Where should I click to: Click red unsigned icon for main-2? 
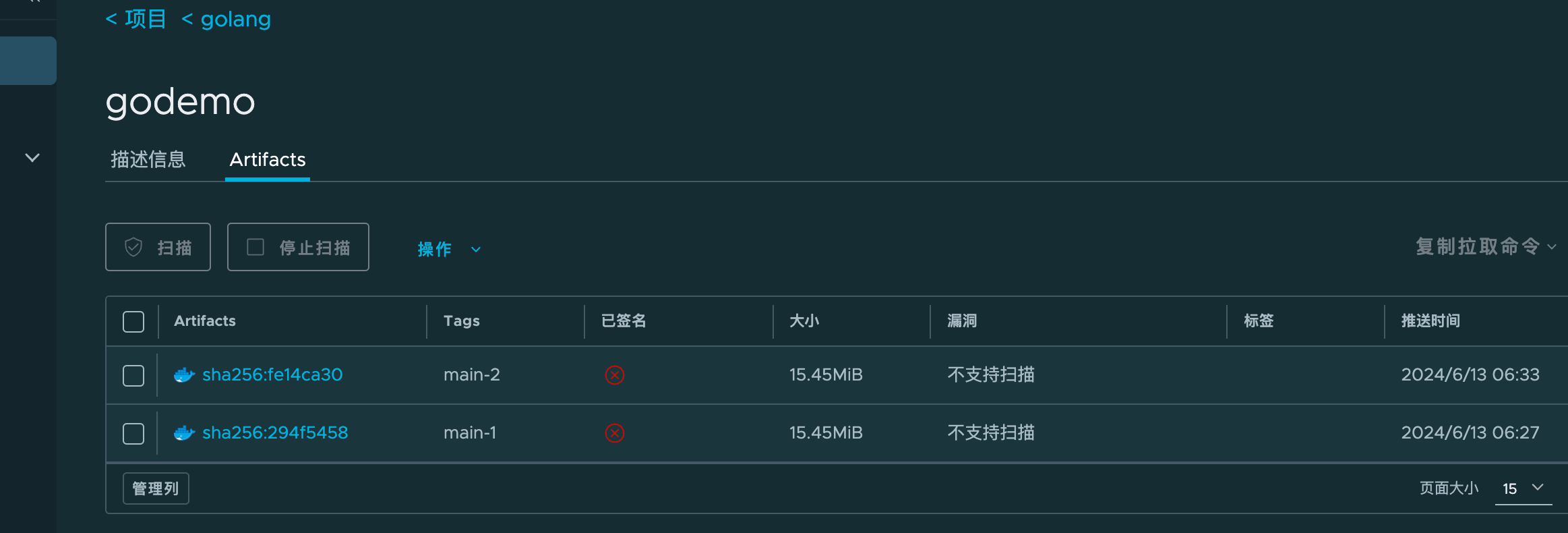tap(615, 374)
